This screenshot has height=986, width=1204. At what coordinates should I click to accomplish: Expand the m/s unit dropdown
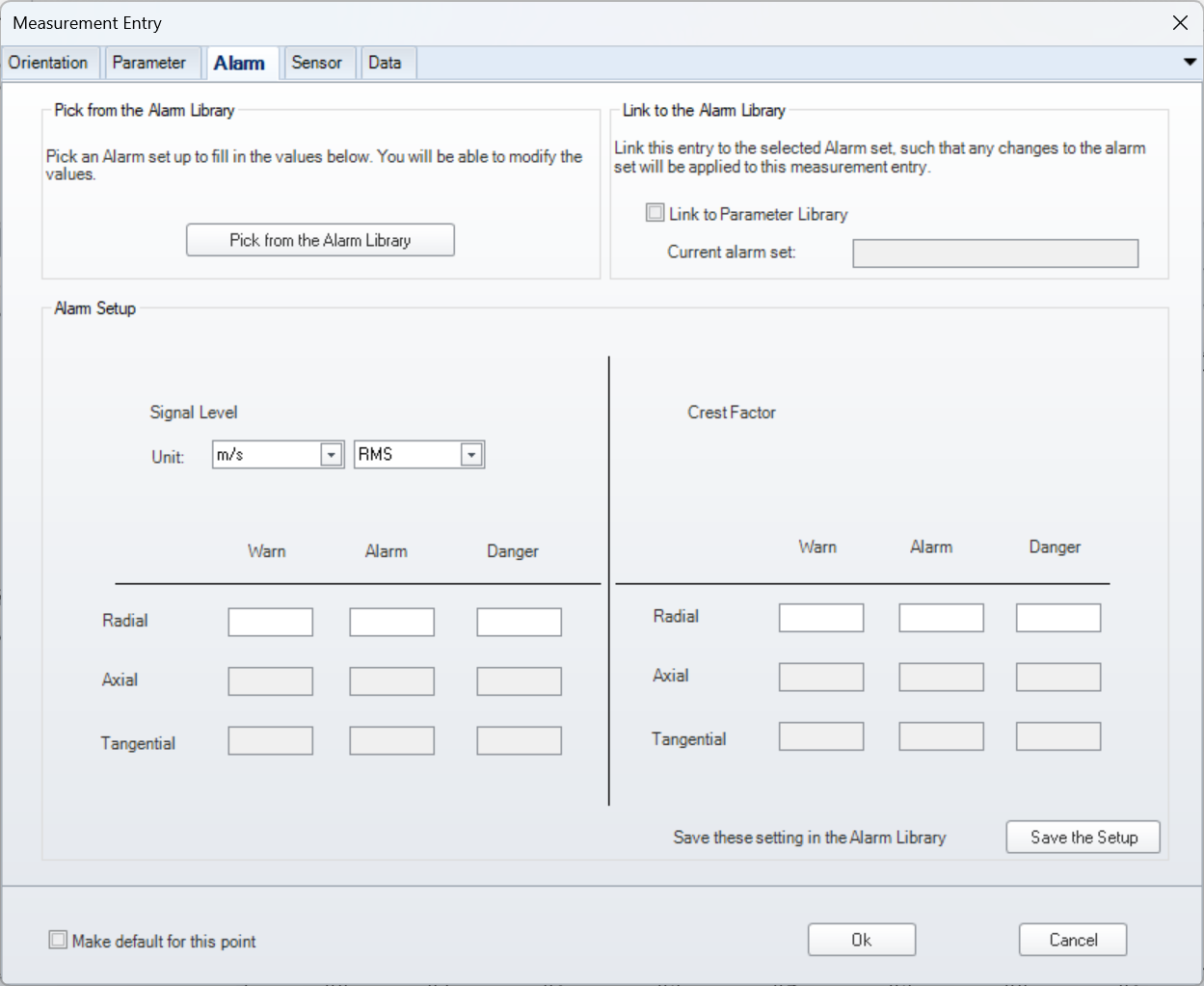click(x=331, y=454)
